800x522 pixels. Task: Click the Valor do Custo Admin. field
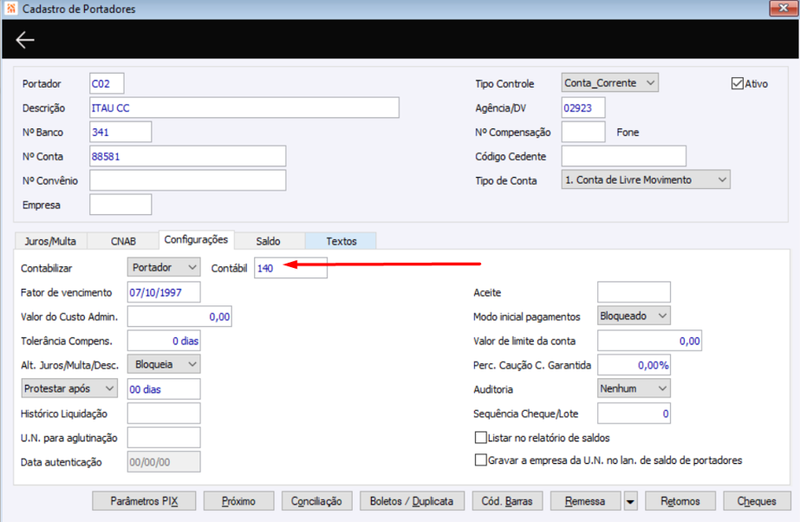[x=180, y=316]
